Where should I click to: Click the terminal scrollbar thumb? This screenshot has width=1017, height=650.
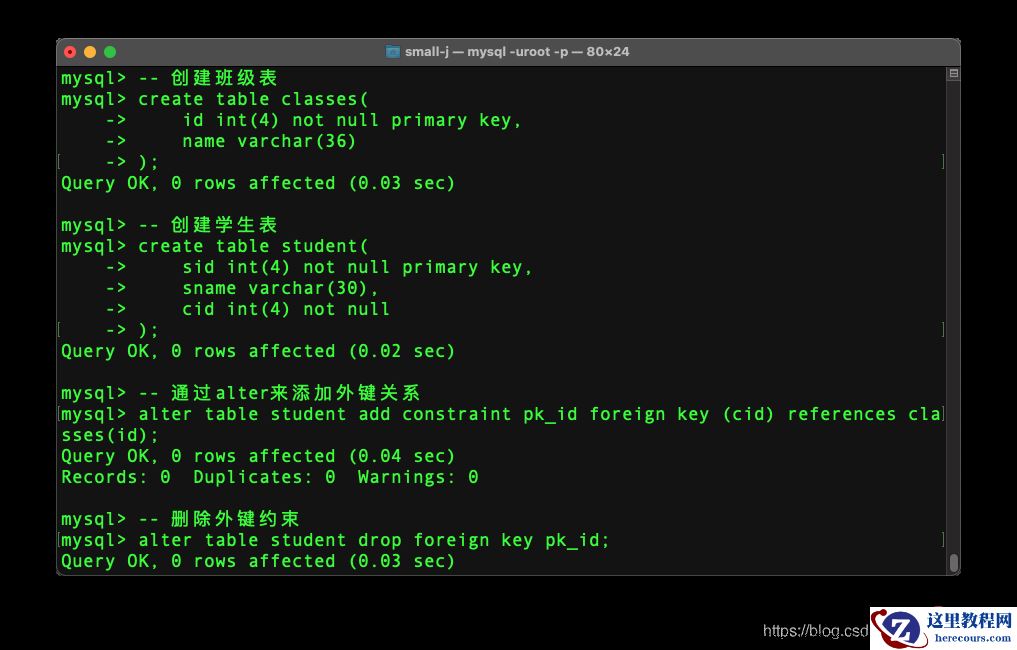click(x=953, y=562)
